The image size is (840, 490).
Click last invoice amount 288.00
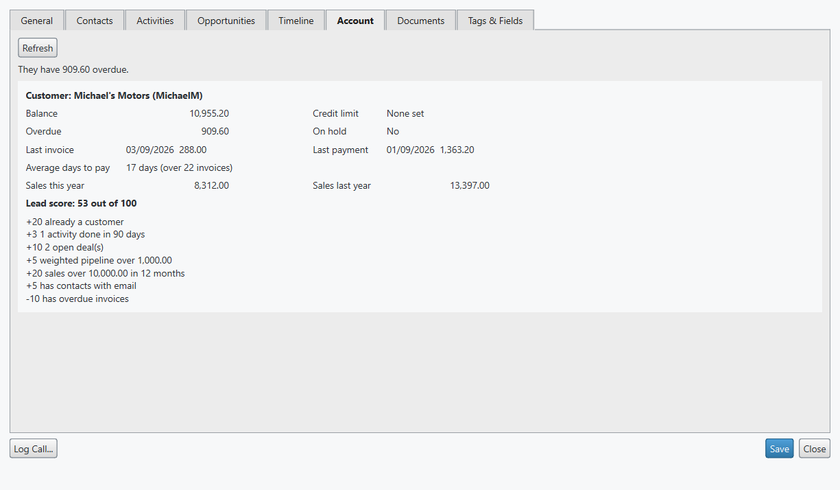(x=193, y=150)
